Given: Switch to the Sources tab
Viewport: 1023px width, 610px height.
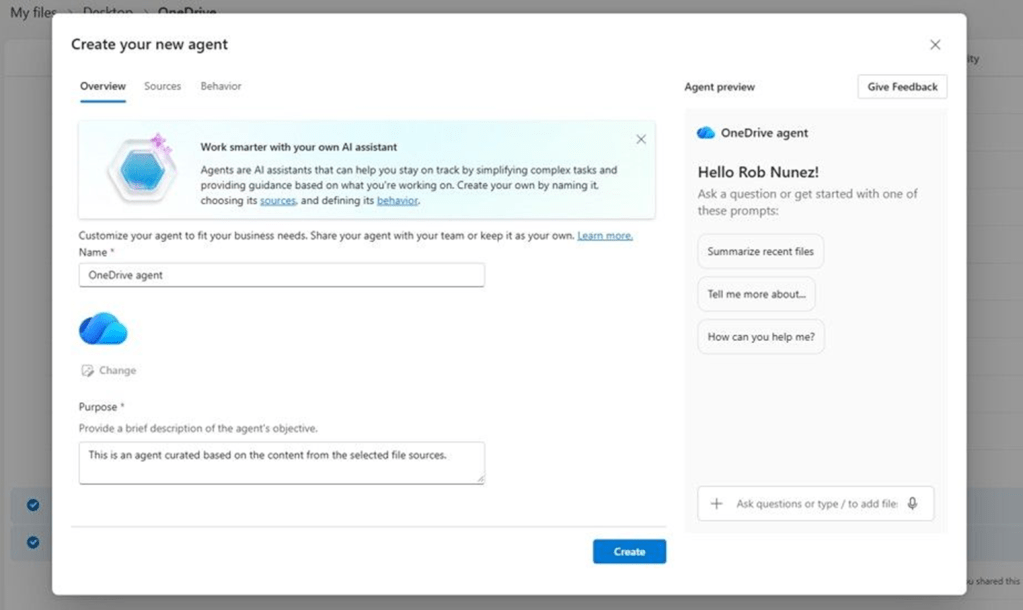Looking at the screenshot, I should 162,87.
